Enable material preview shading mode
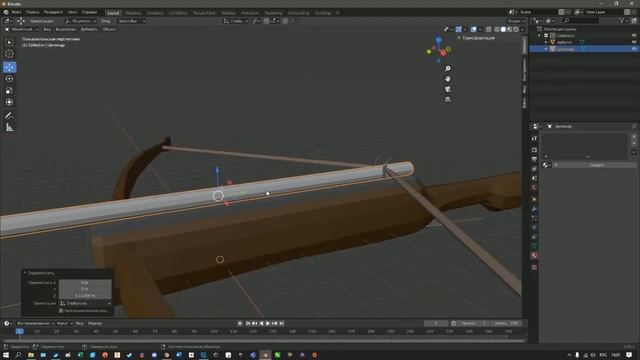Image resolution: width=640 pixels, height=360 pixels. pos(510,29)
